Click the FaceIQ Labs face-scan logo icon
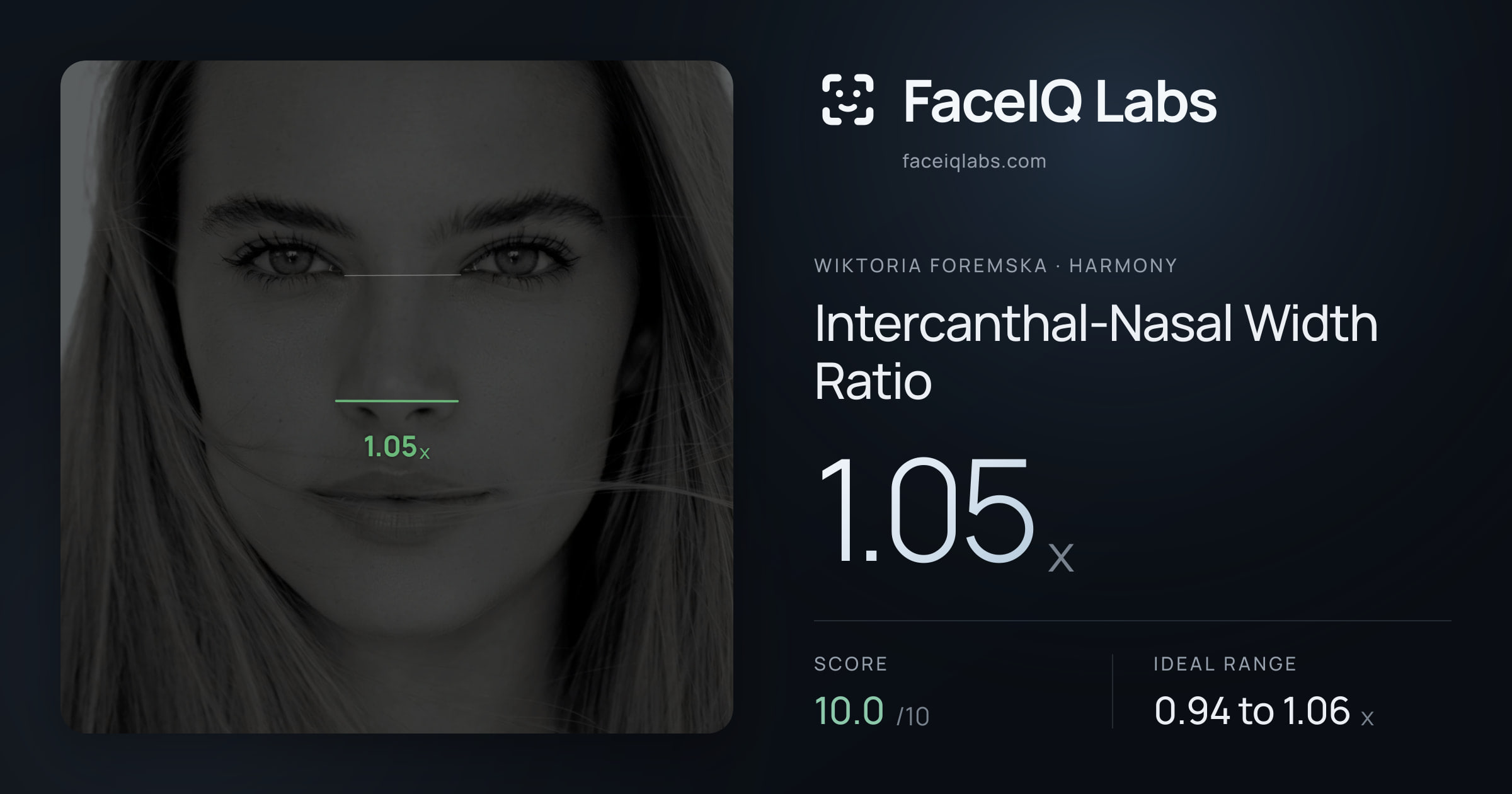The width and height of the screenshot is (1512, 794). click(x=848, y=100)
